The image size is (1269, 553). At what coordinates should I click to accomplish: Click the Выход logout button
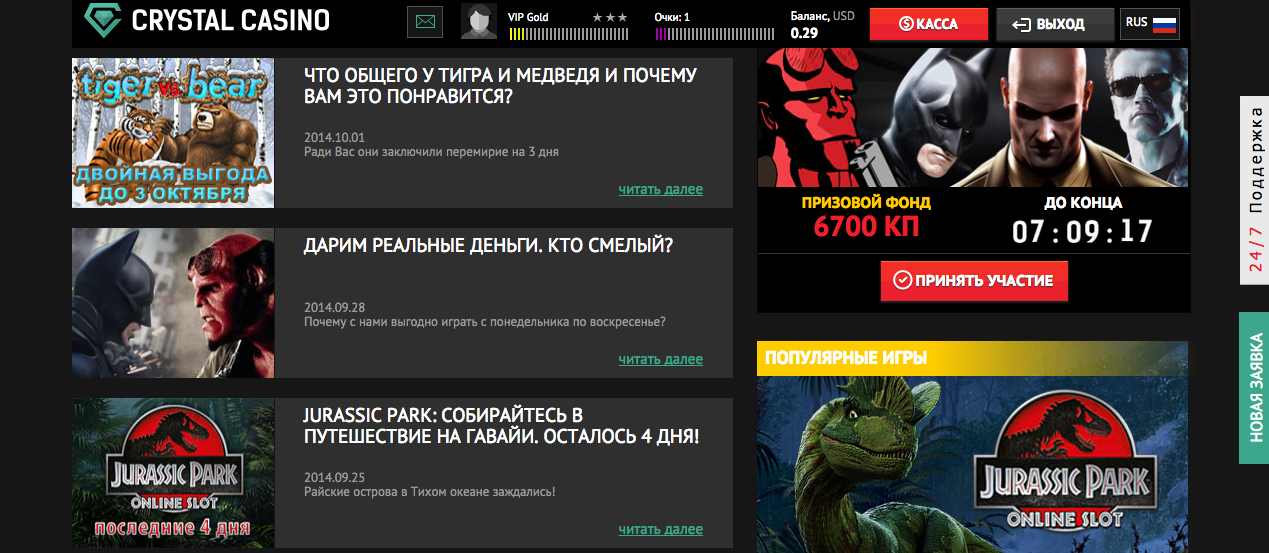[1055, 24]
